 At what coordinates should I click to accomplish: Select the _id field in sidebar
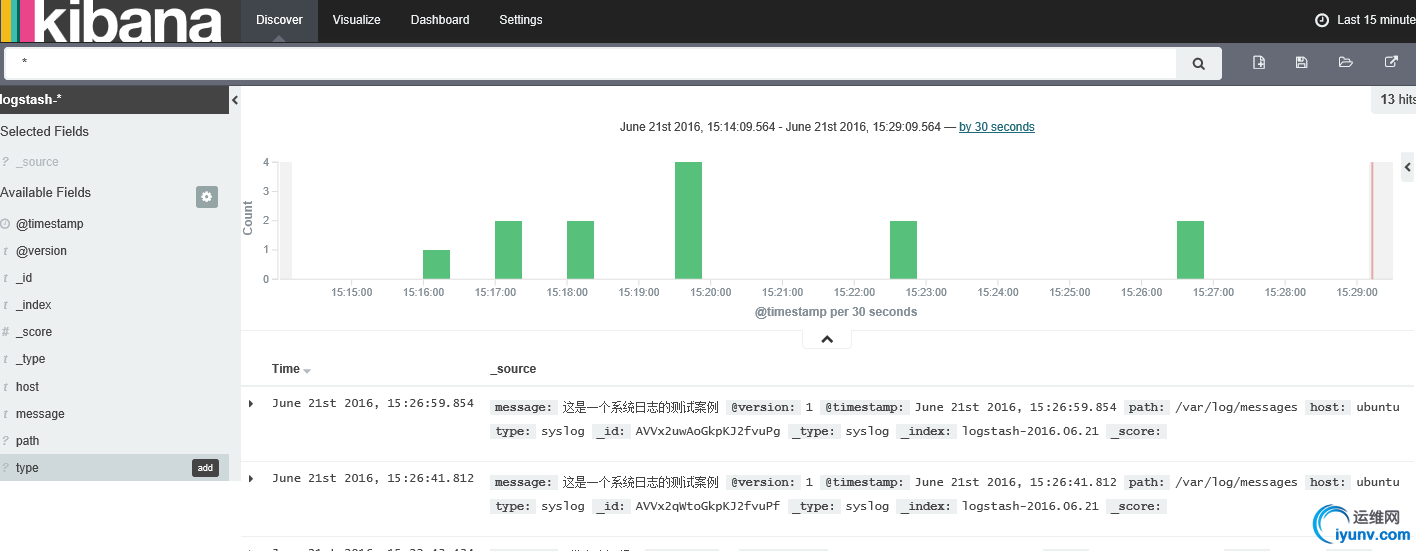click(24, 278)
